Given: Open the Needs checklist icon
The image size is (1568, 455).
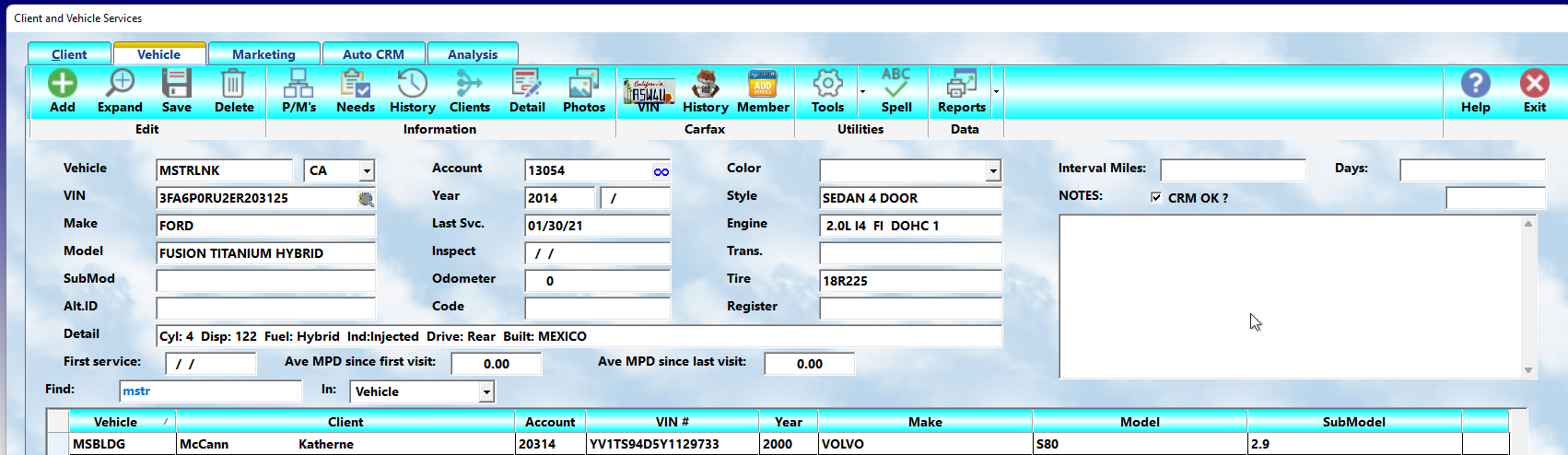Looking at the screenshot, I should (356, 84).
